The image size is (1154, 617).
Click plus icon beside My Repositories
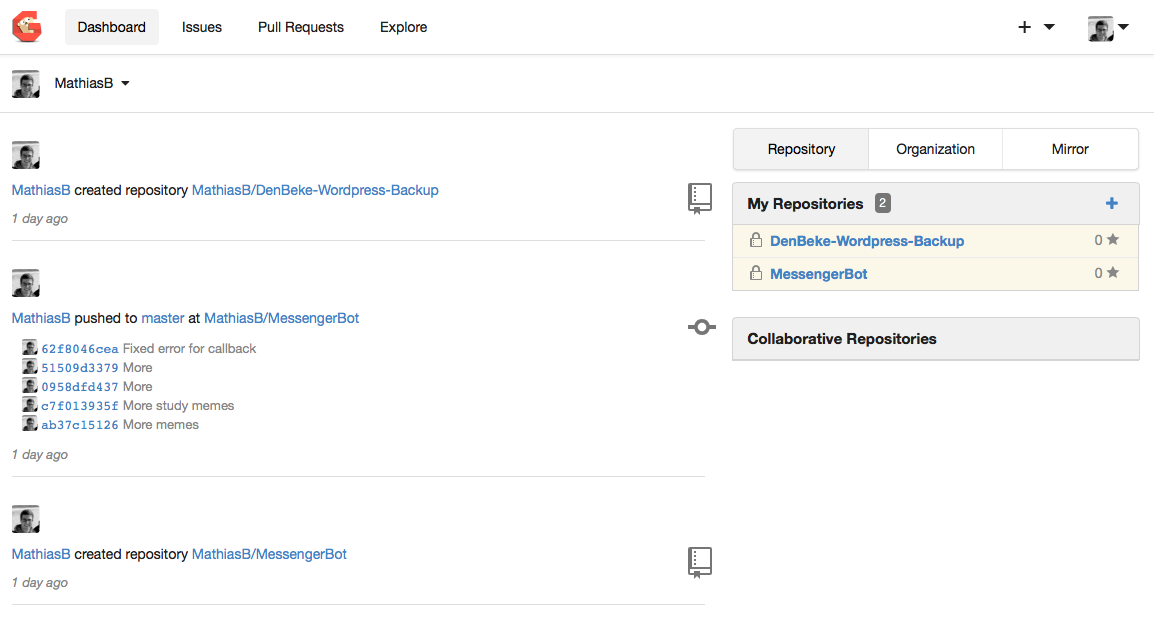tap(1111, 203)
